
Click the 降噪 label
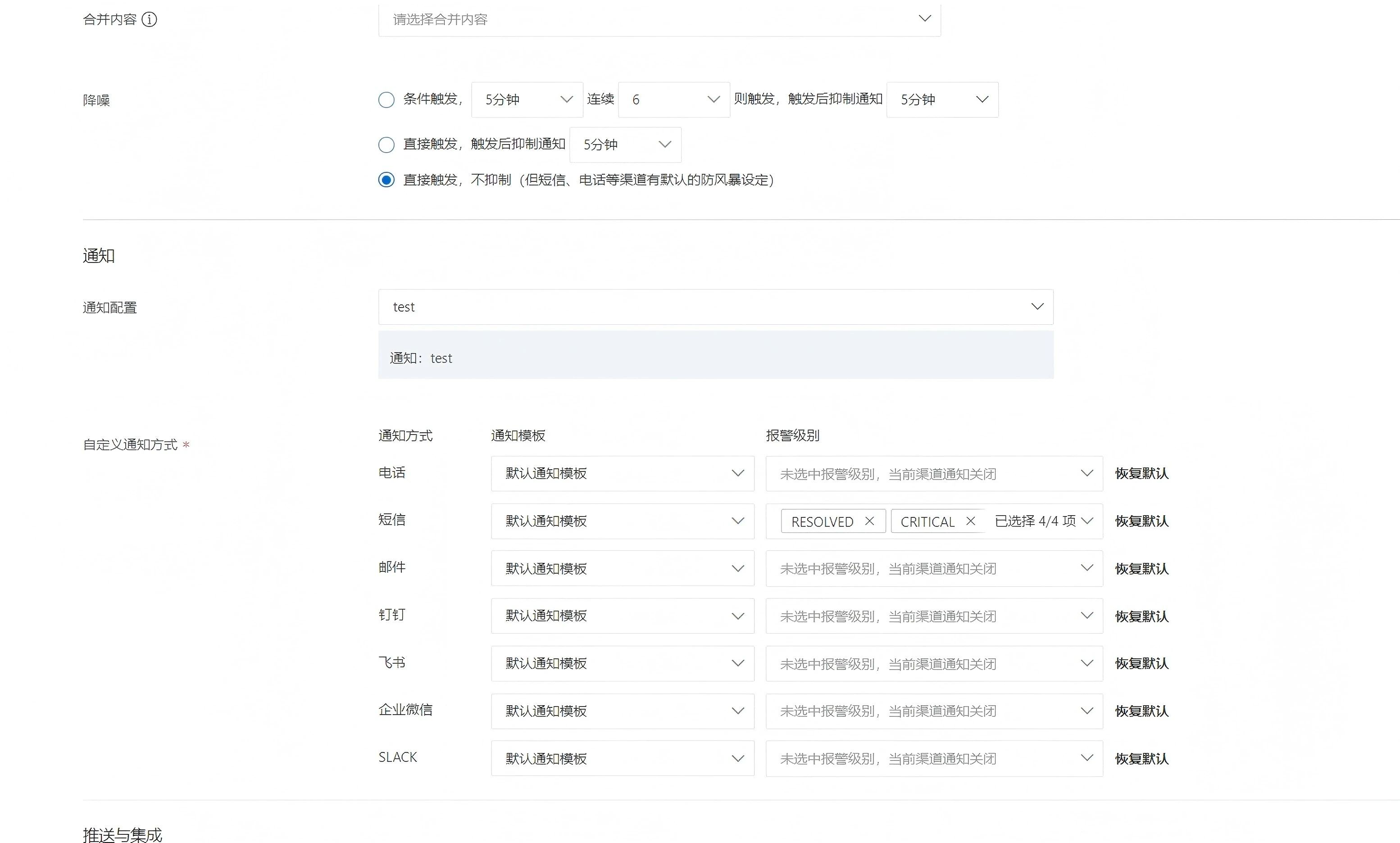click(x=96, y=100)
